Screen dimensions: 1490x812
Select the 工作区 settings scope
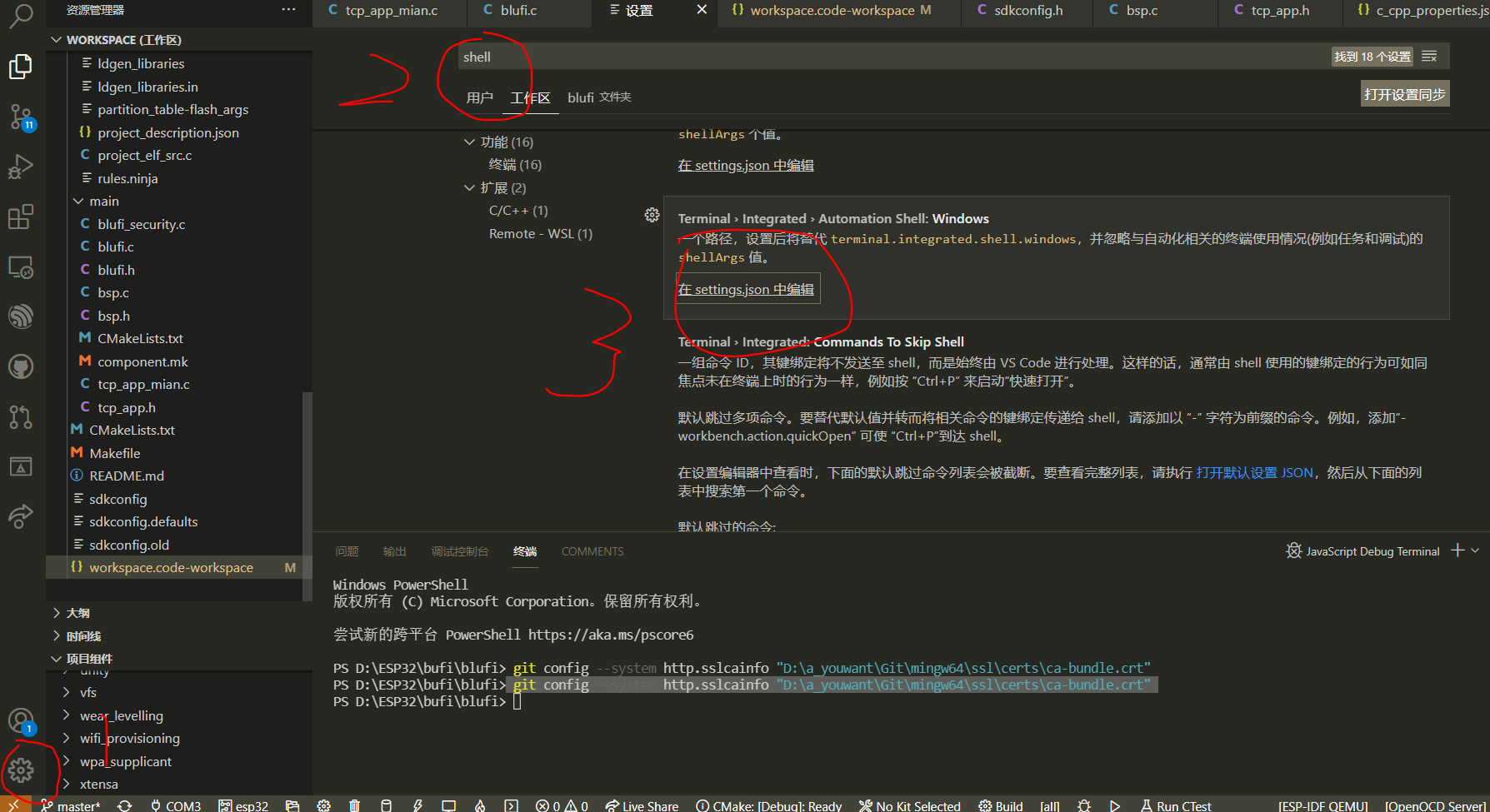coord(530,97)
